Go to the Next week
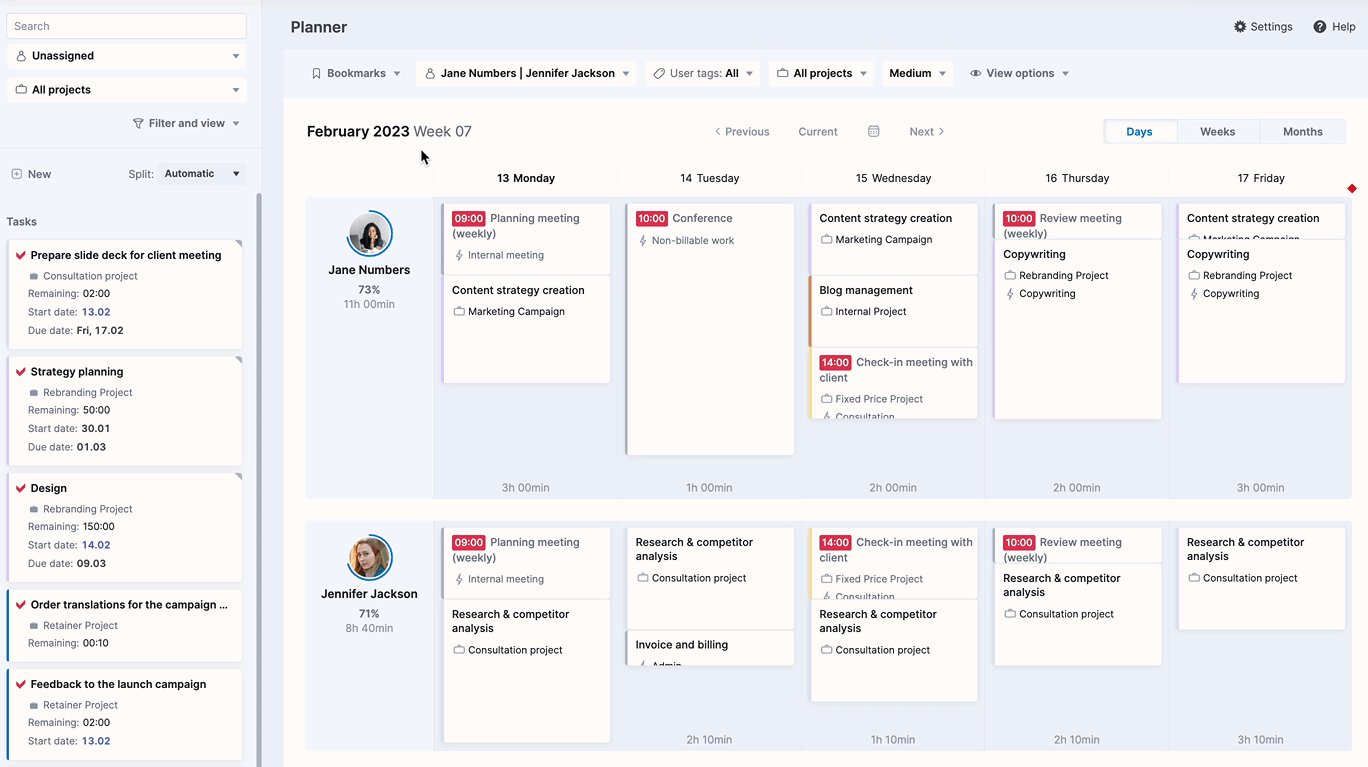 click(927, 131)
